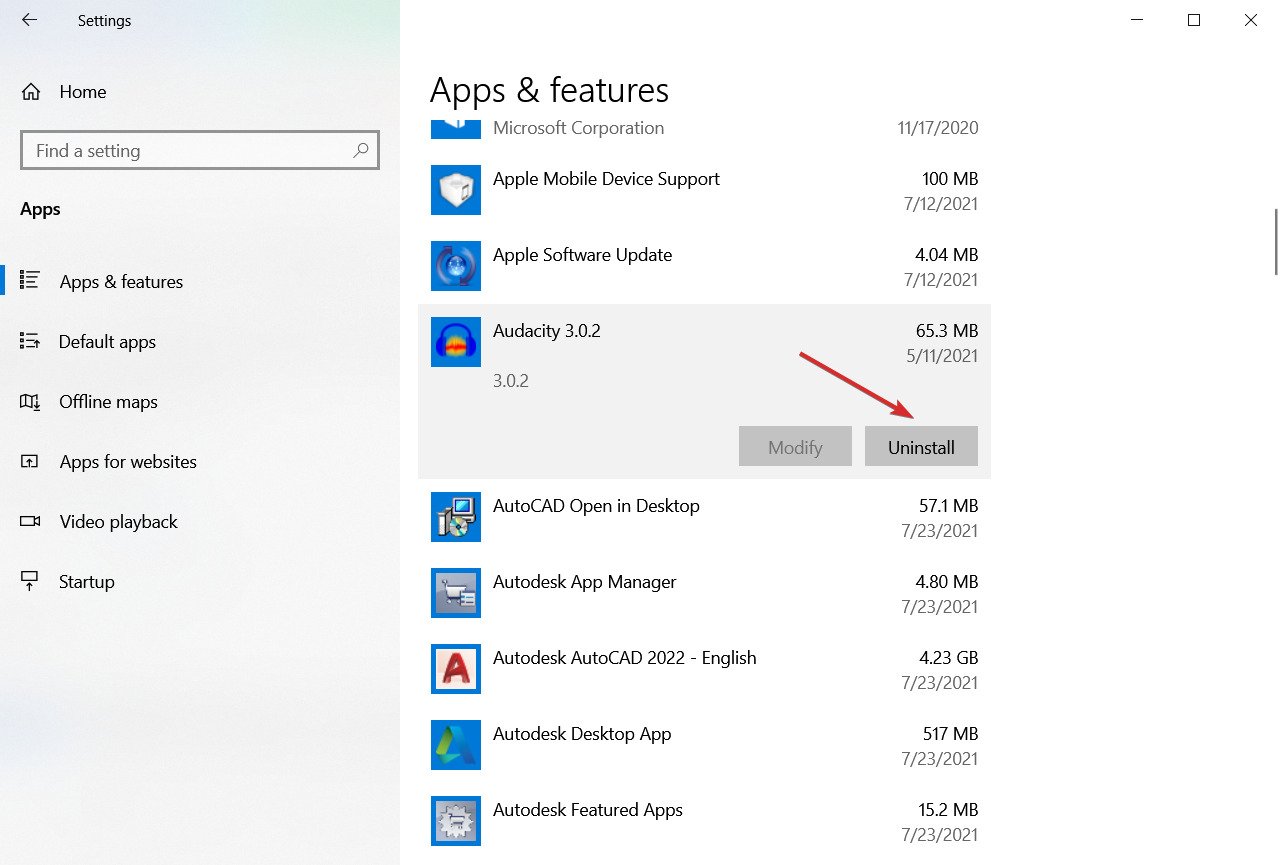The height and width of the screenshot is (865, 1280).
Task: Click the 517 MB size value
Action: pos(948,734)
